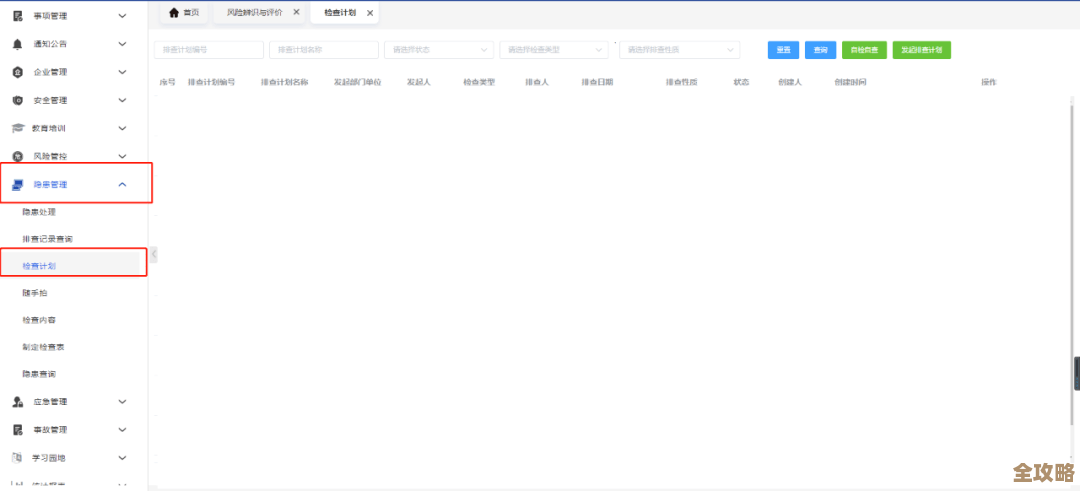Expand the 事项管理 menu chevron
Image resolution: width=1080 pixels, height=491 pixels.
click(x=123, y=15)
